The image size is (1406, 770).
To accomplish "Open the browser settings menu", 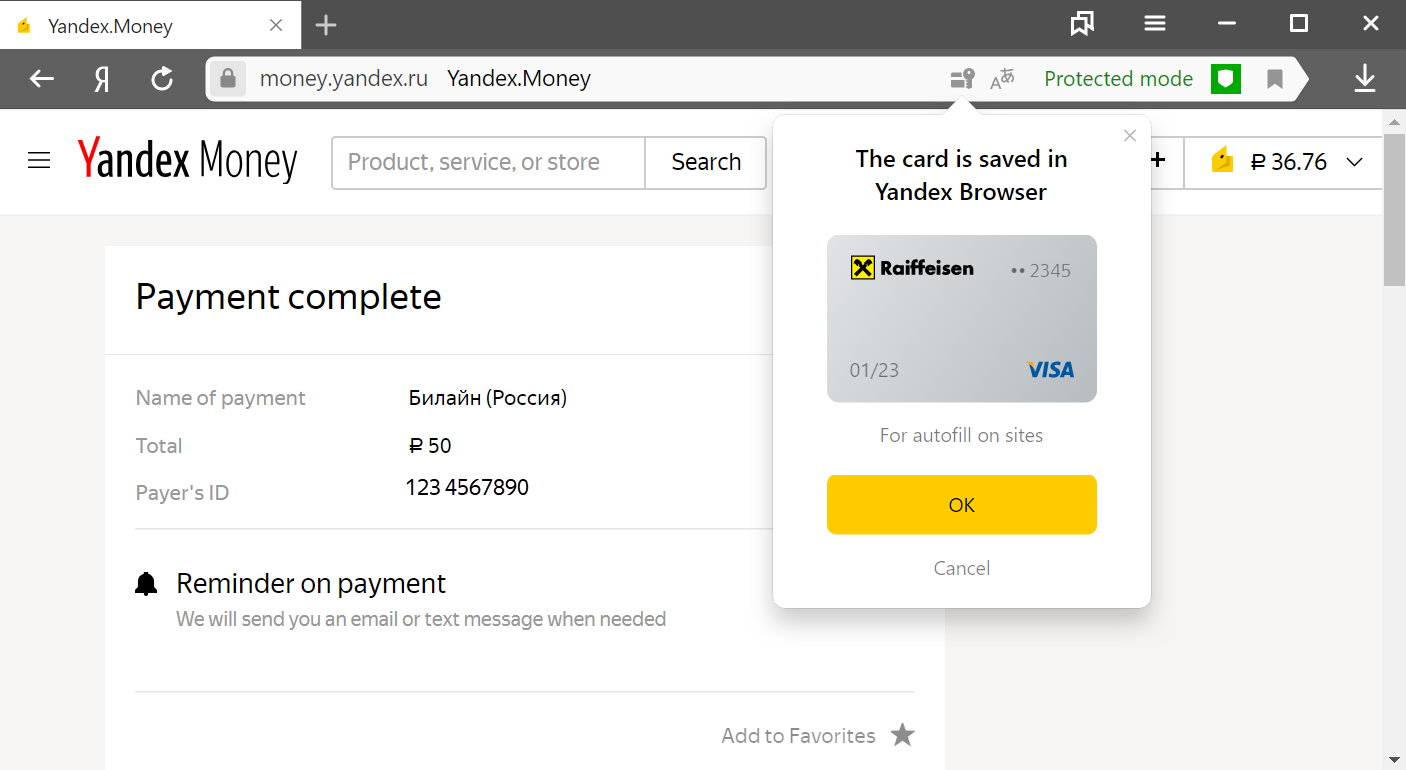I will click(1155, 24).
